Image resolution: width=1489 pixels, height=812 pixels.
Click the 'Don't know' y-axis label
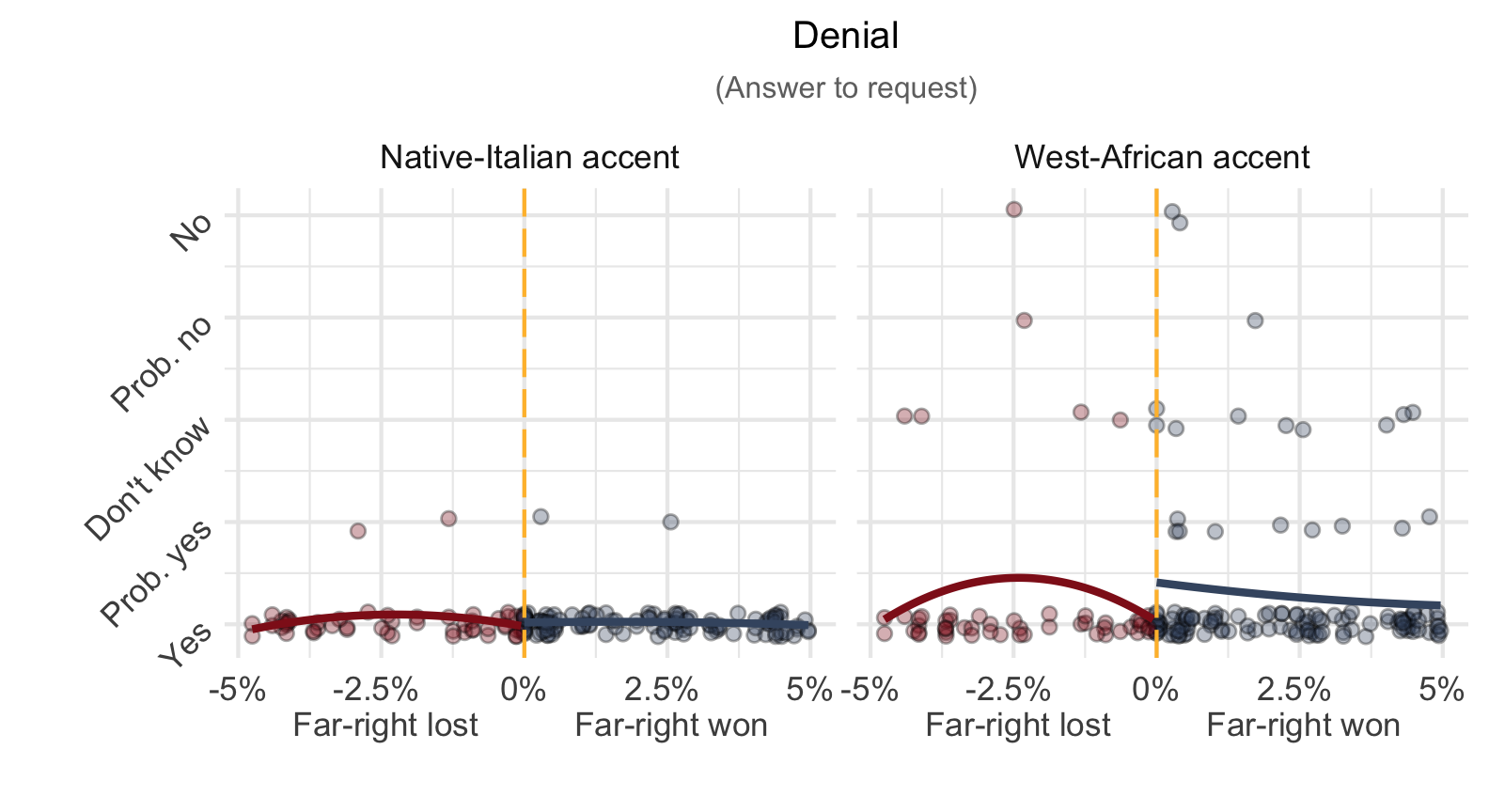pyautogui.click(x=149, y=479)
